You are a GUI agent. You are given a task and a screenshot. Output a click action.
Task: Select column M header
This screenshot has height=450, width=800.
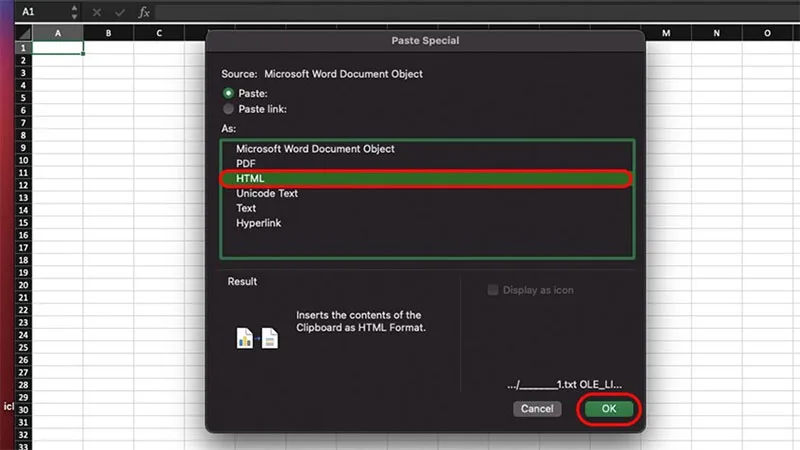[x=666, y=33]
